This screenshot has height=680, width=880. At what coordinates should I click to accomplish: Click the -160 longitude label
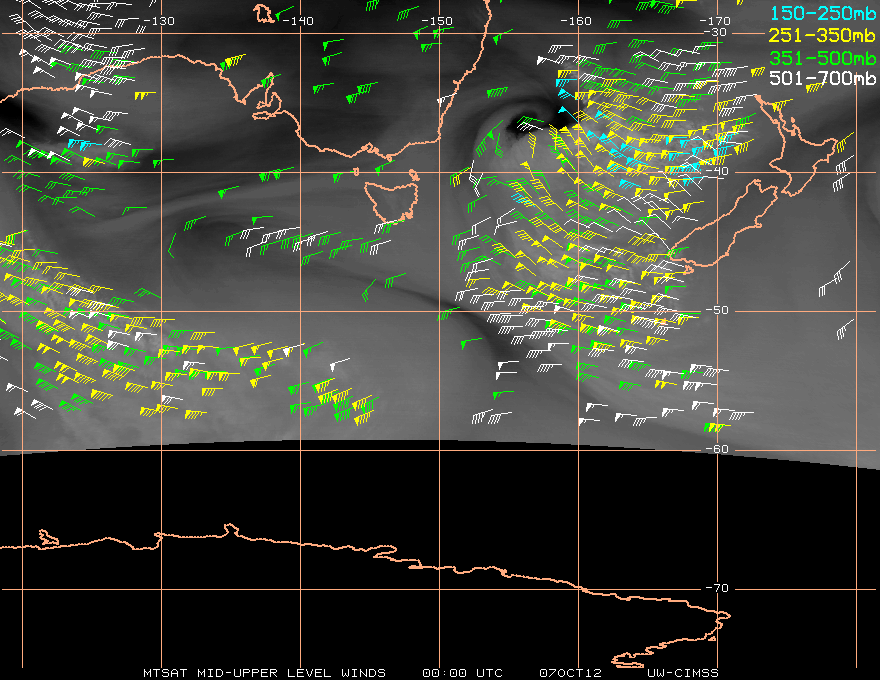click(x=575, y=21)
